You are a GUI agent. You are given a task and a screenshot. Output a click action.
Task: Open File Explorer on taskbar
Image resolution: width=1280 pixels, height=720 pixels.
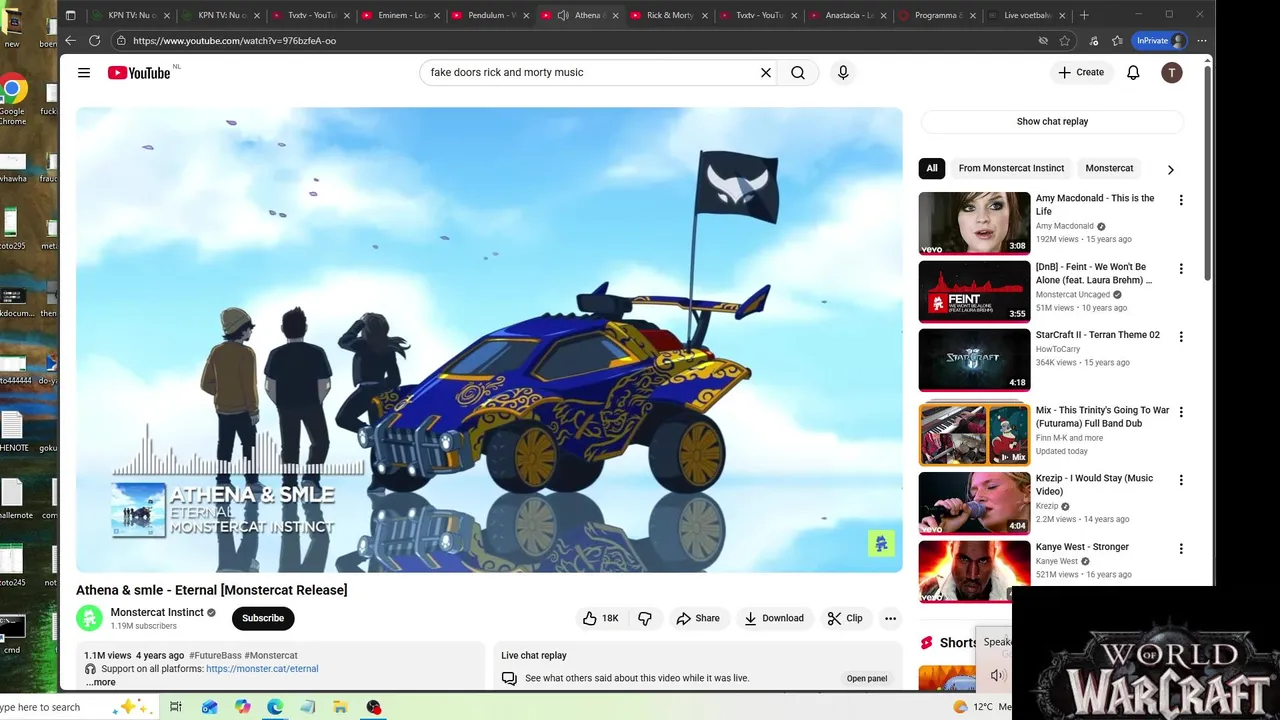point(341,707)
